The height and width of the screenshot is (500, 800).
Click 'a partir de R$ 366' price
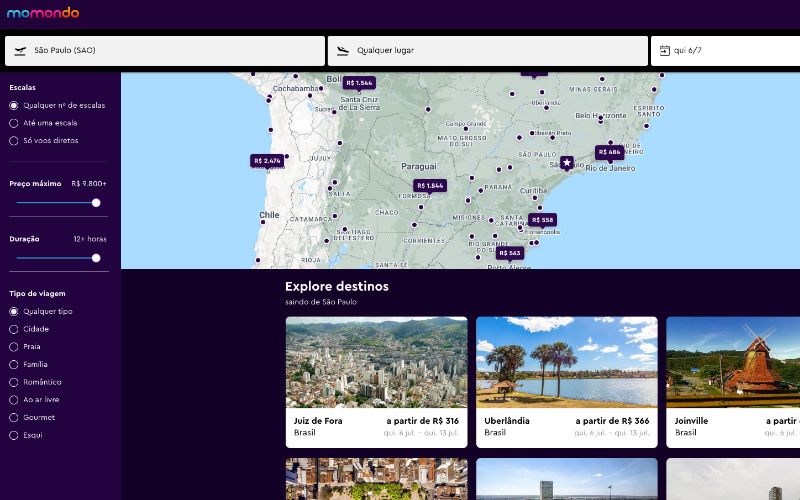click(x=612, y=421)
